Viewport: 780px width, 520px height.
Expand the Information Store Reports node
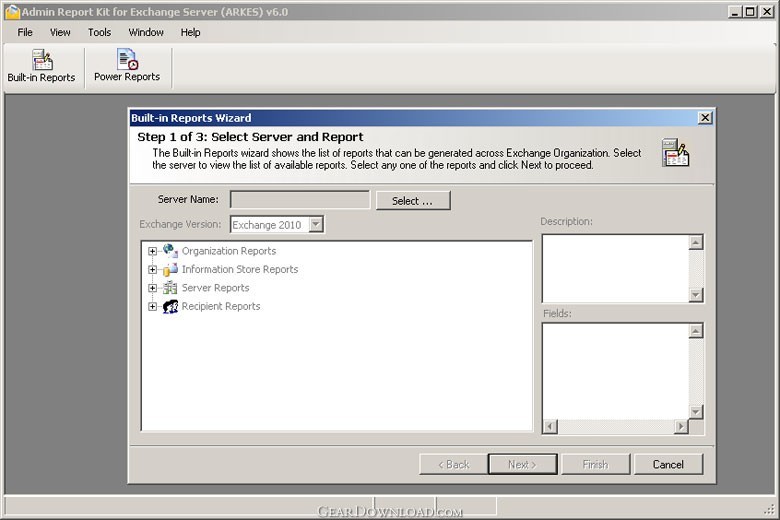tap(153, 270)
